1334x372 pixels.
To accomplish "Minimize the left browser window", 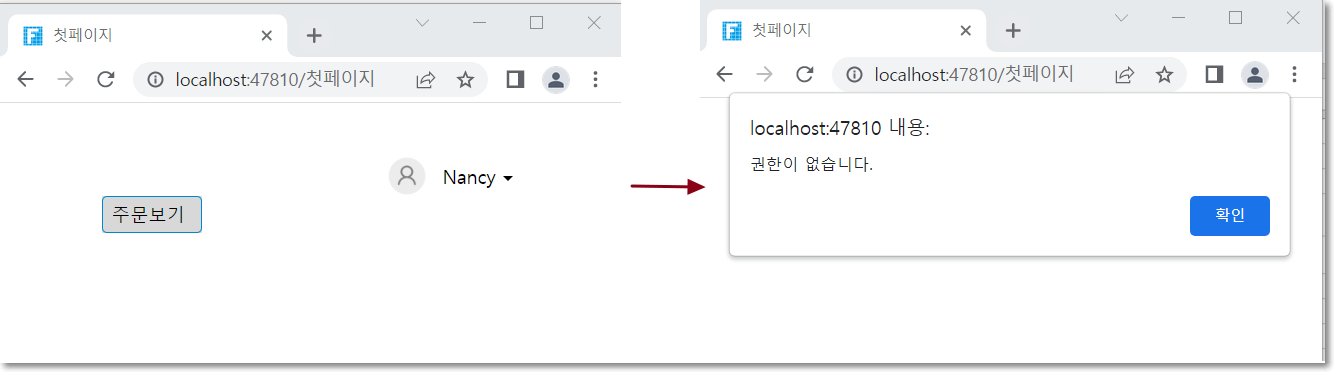I will point(479,22).
